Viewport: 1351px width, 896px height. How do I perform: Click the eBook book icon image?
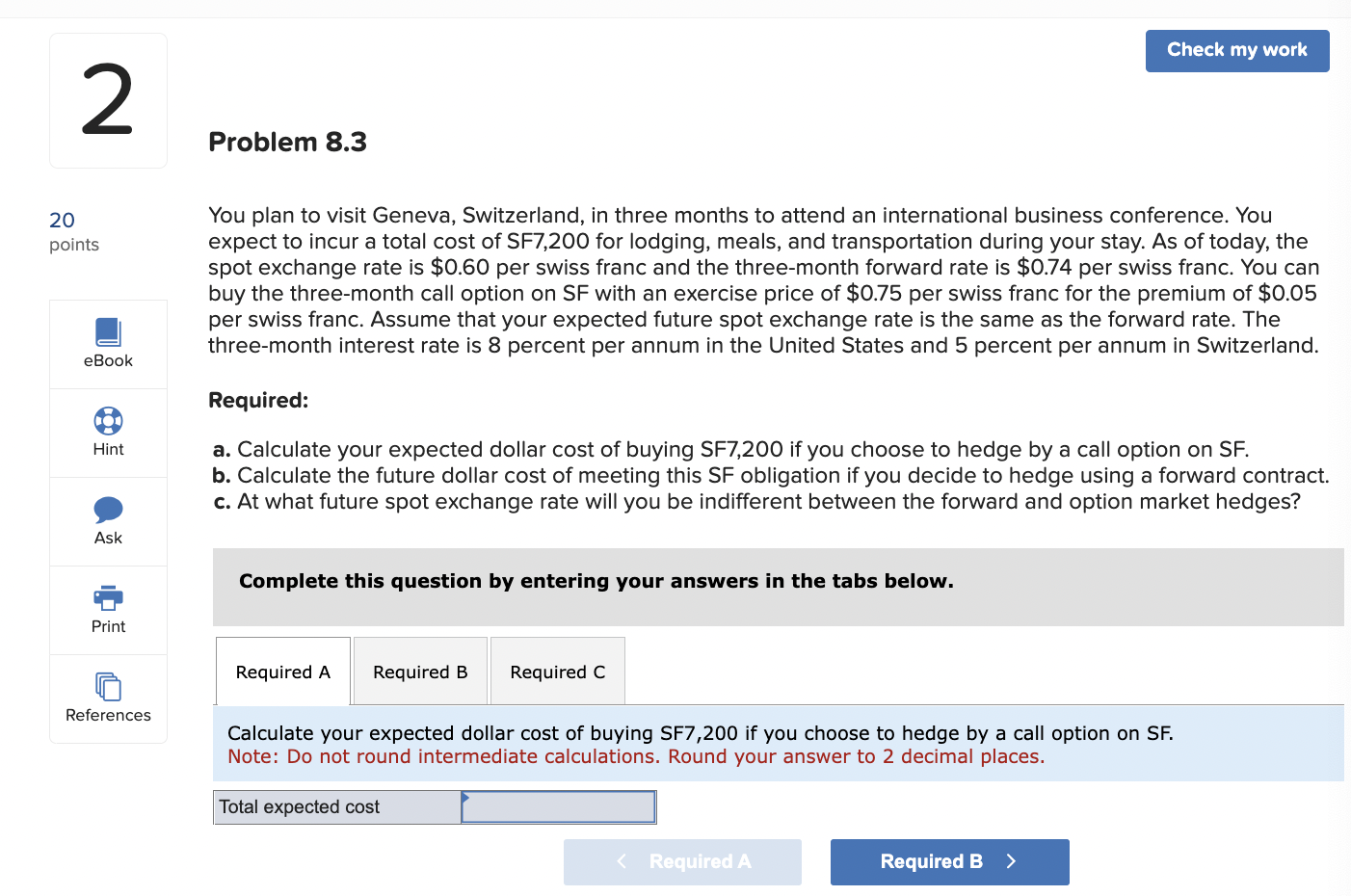point(108,332)
